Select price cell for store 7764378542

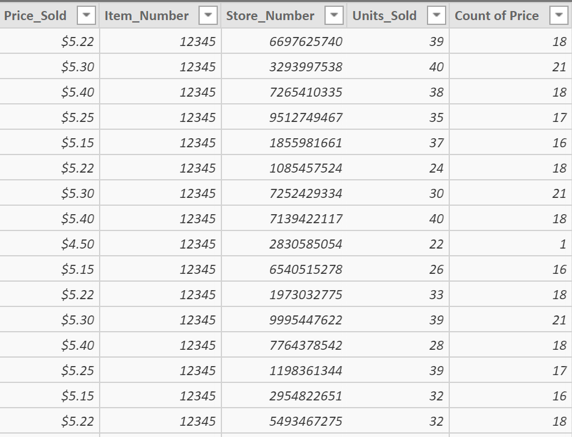49,345
